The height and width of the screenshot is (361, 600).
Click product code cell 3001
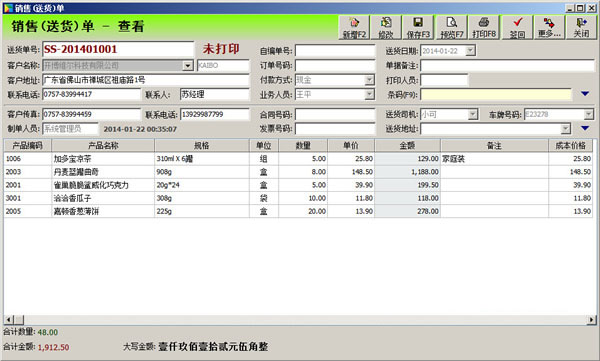28,198
